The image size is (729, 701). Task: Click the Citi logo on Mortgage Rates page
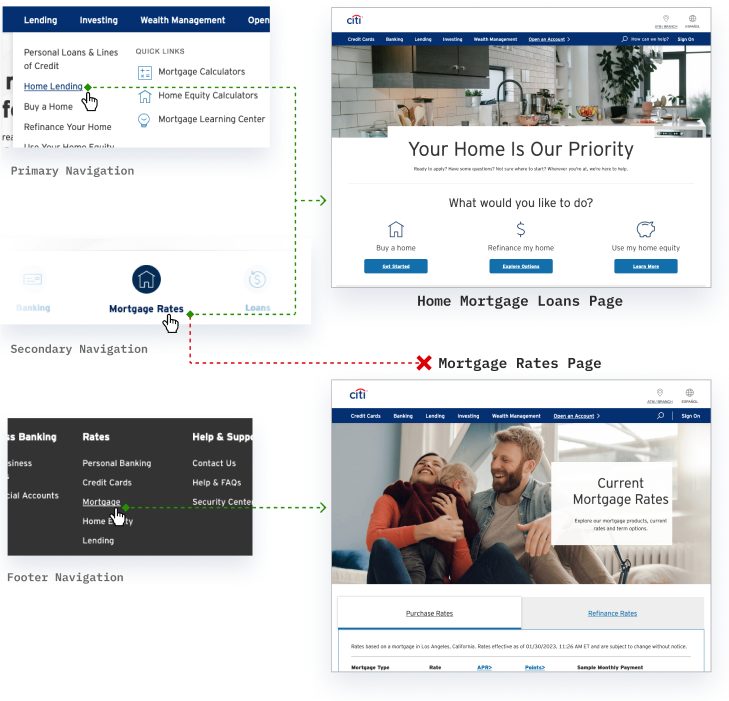click(358, 395)
